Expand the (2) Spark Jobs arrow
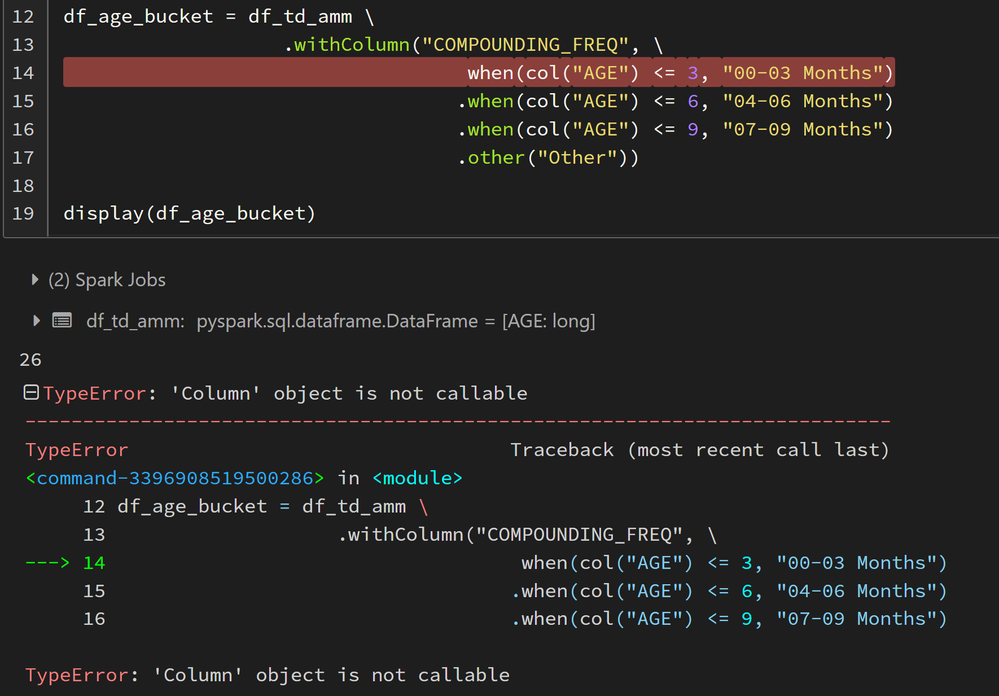Screen dimensions: 999x696 coord(37,280)
